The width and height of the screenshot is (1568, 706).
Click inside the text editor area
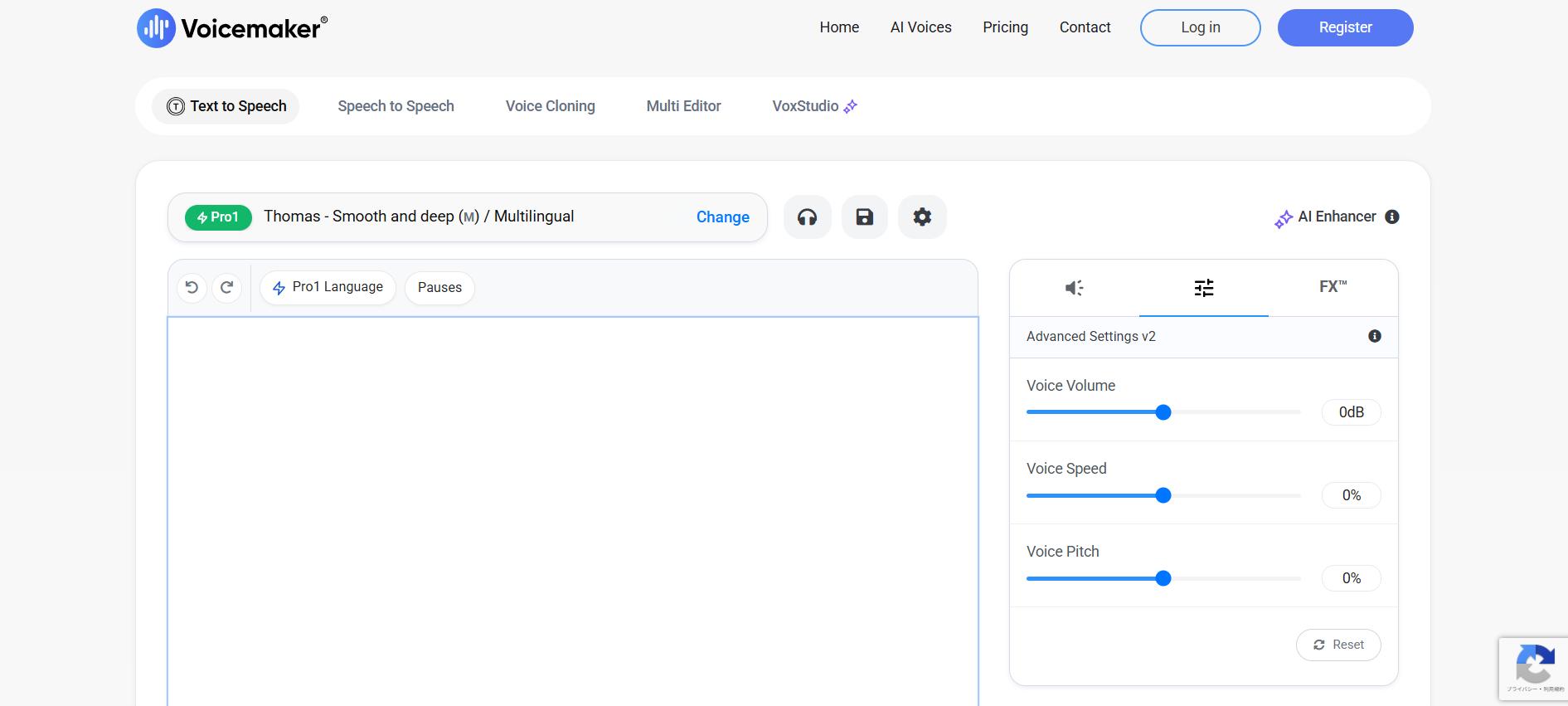pos(572,510)
